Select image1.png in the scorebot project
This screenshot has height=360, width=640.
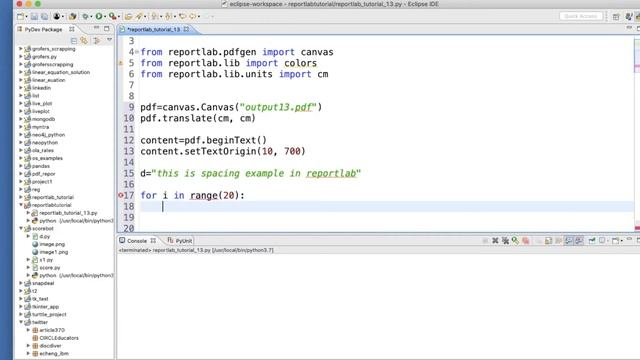tap(53, 252)
